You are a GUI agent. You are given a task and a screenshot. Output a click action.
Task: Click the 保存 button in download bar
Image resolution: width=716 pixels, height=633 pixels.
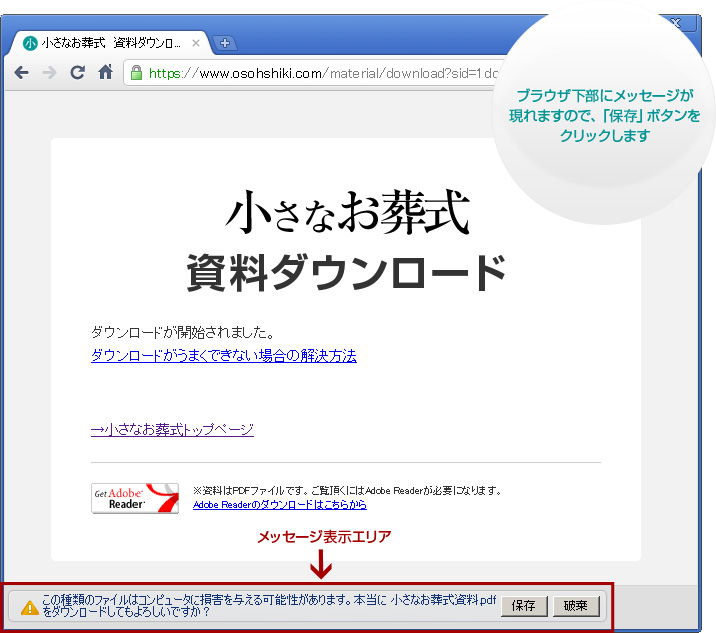click(524, 606)
